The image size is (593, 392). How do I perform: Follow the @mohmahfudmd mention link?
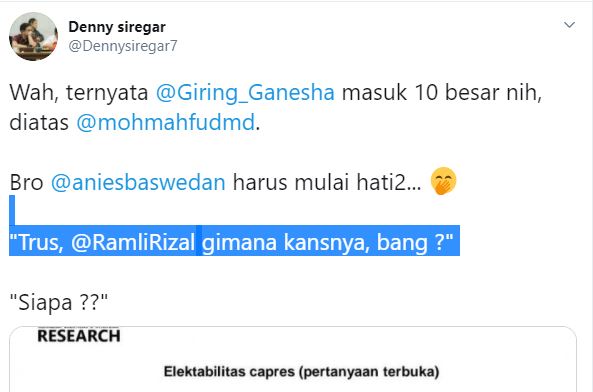[x=166, y=122]
